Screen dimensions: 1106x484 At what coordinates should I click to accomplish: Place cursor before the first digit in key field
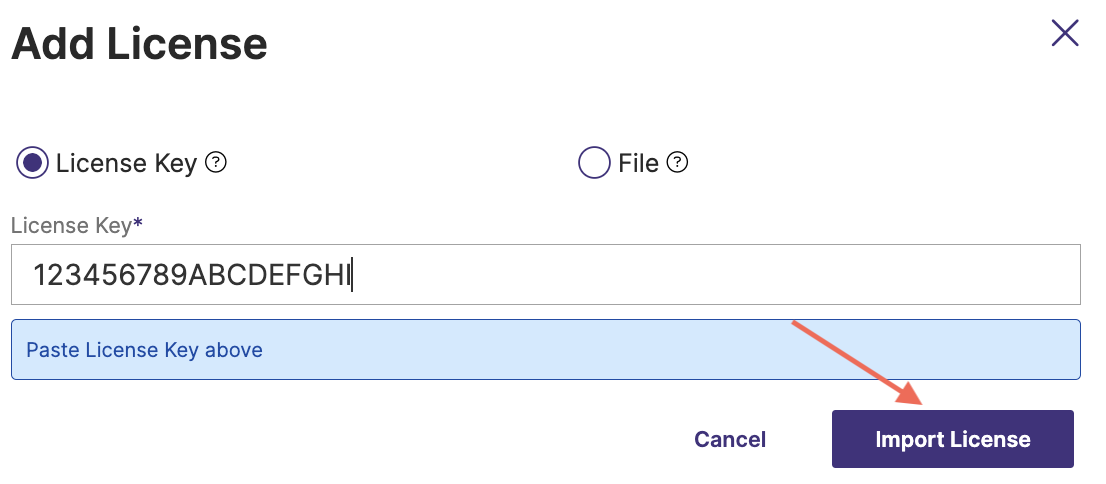[x=34, y=275]
